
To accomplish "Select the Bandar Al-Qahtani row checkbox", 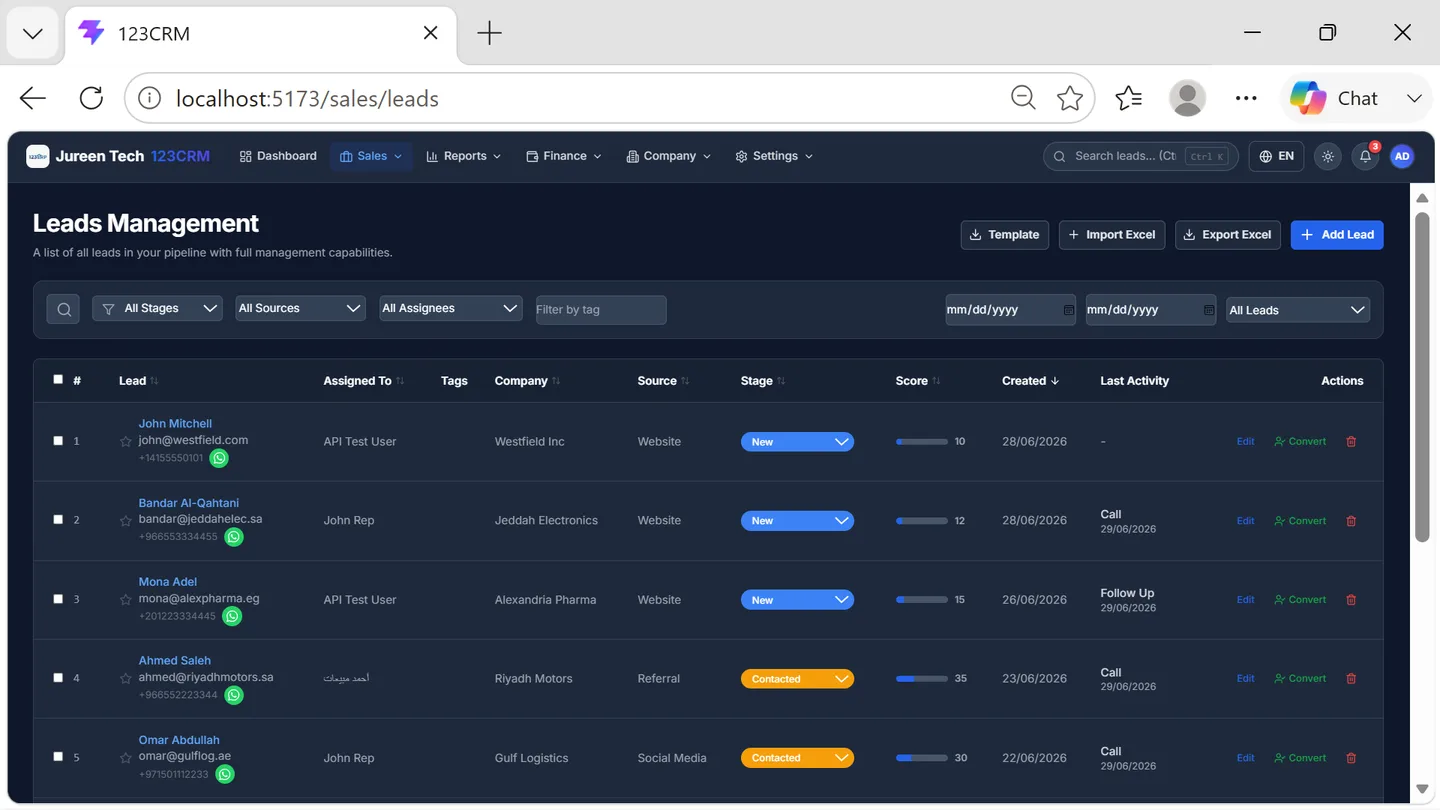I will [x=58, y=519].
